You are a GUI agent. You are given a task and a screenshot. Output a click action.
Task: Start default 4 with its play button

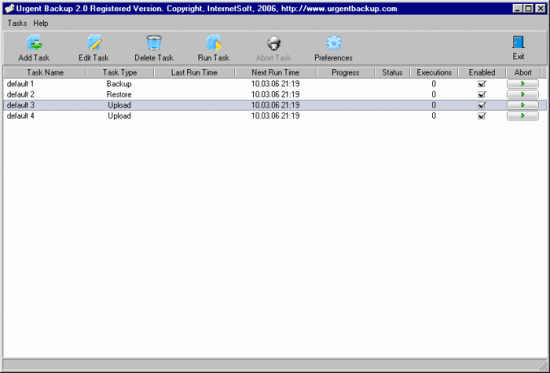523,116
